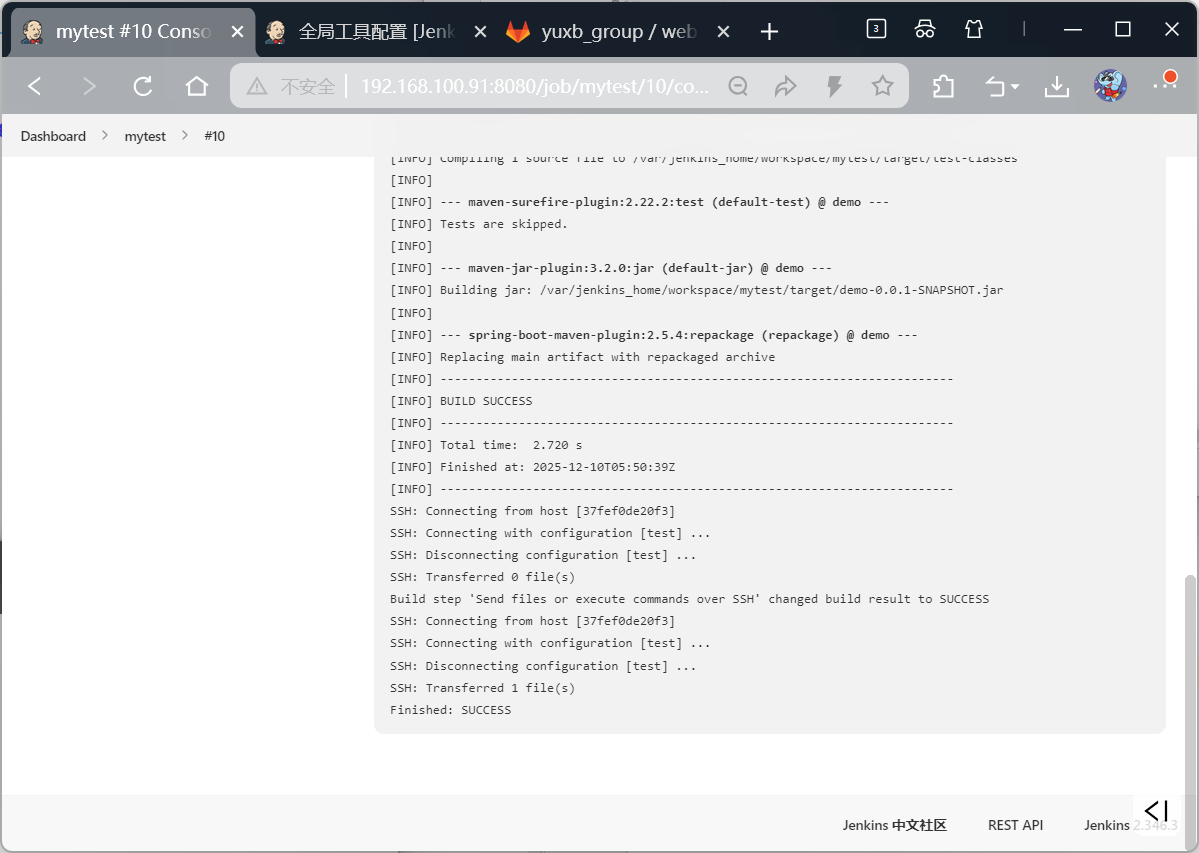Close the 全局工具配置 tab
This screenshot has width=1199, height=853.
point(480,31)
